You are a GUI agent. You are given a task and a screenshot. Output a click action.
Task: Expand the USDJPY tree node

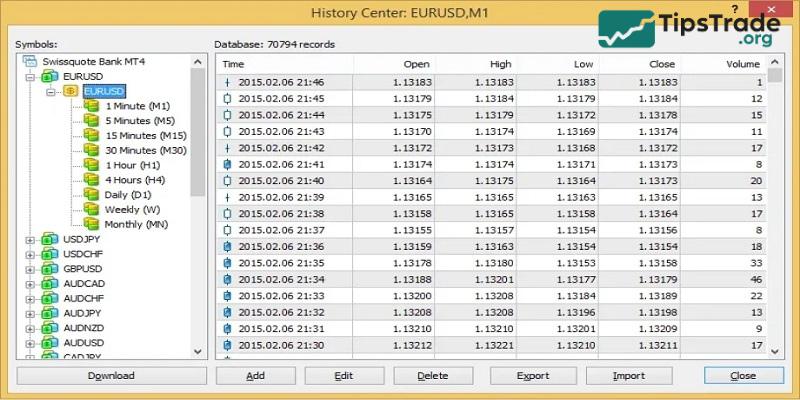pyautogui.click(x=30, y=240)
